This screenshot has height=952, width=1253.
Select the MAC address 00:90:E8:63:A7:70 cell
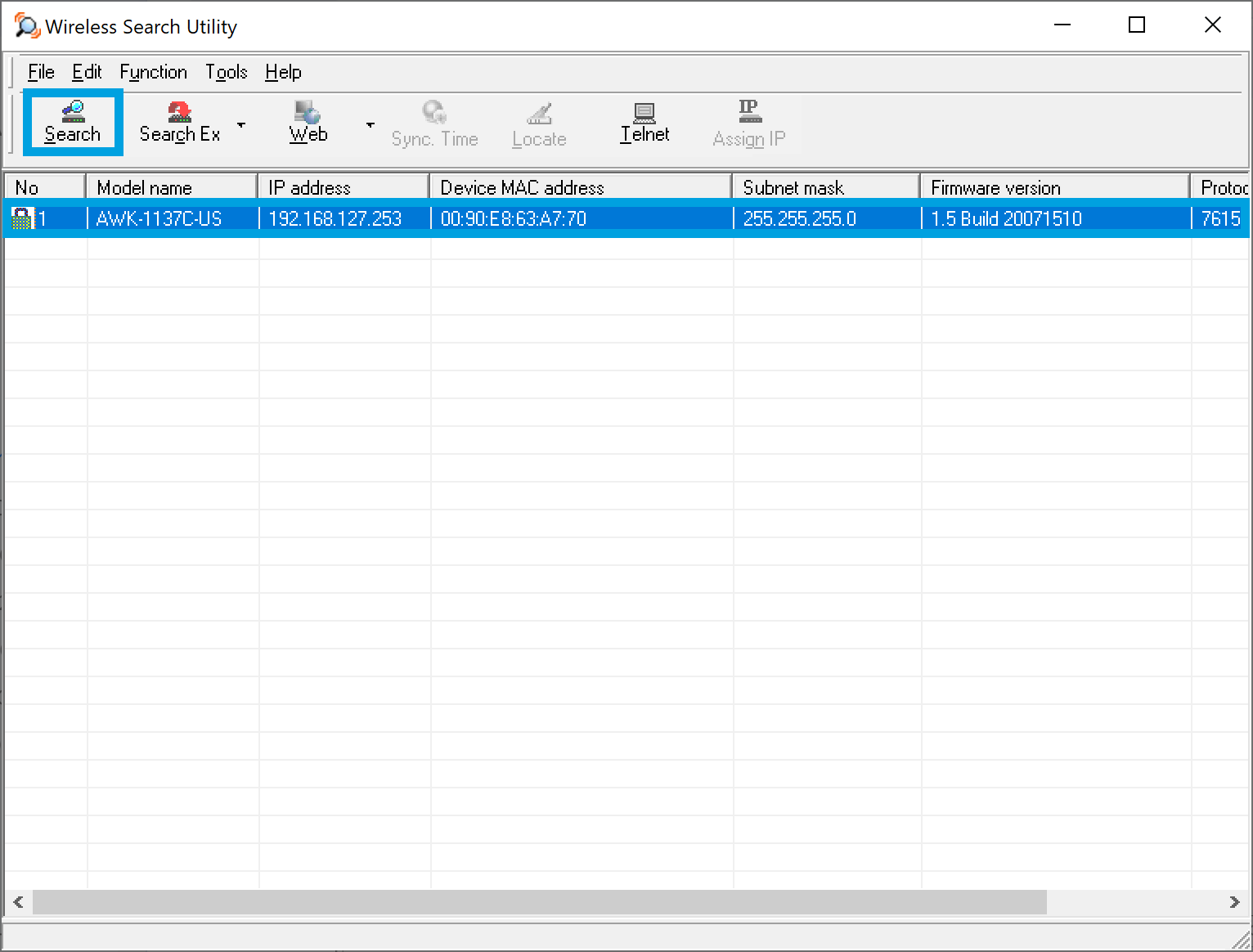pos(582,218)
